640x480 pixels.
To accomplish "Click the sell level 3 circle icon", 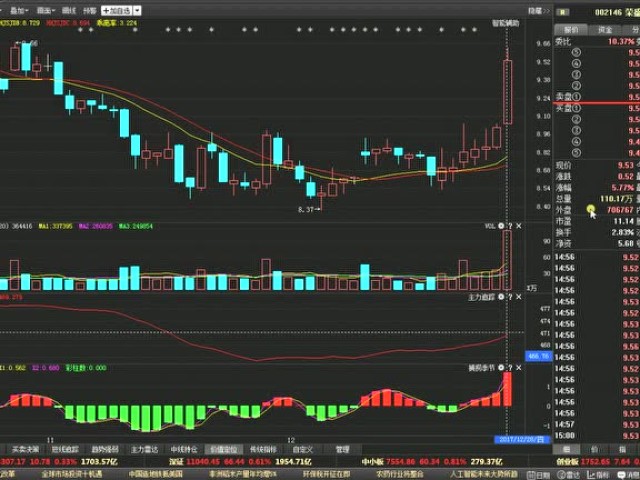I will click(x=576, y=74).
